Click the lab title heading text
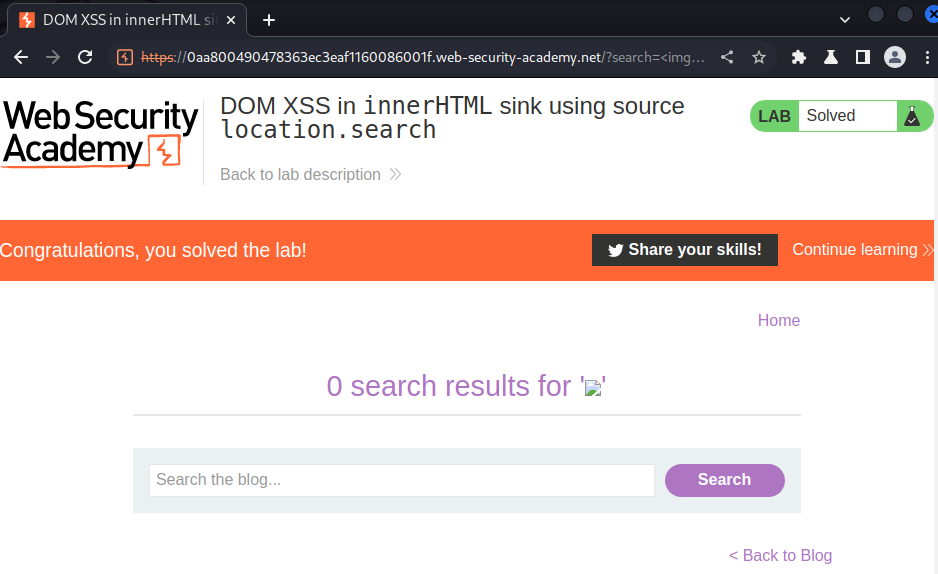 (452, 118)
